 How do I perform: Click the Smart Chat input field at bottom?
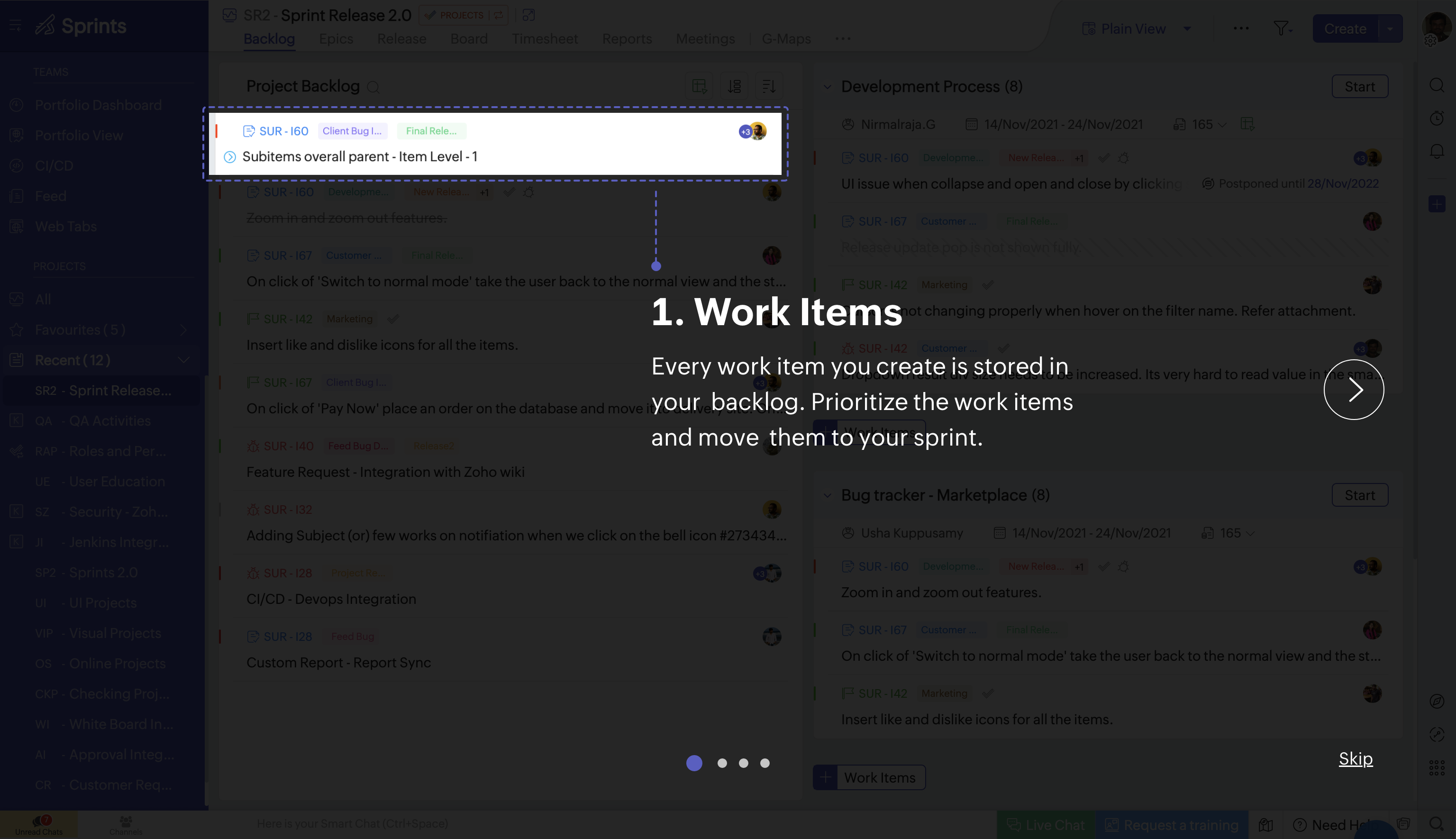pos(354,823)
